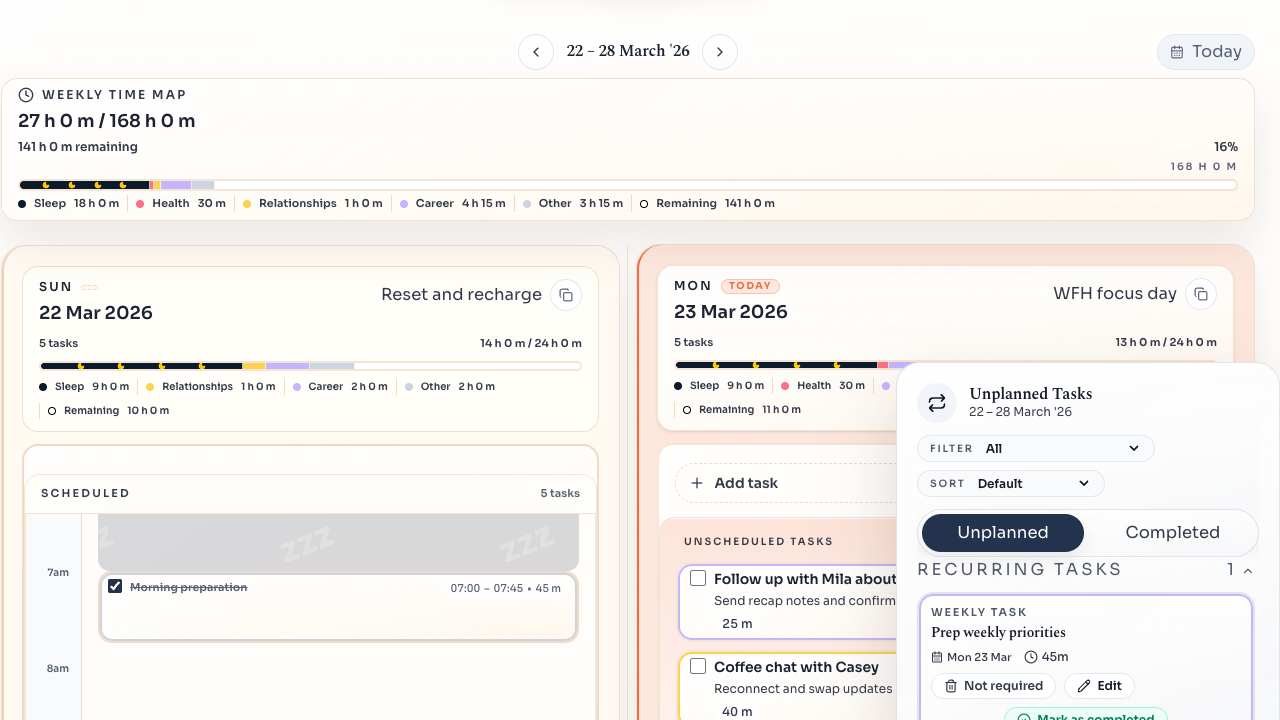Open the Sort dropdown showing Default
This screenshot has width=1280, height=720.
(1010, 483)
